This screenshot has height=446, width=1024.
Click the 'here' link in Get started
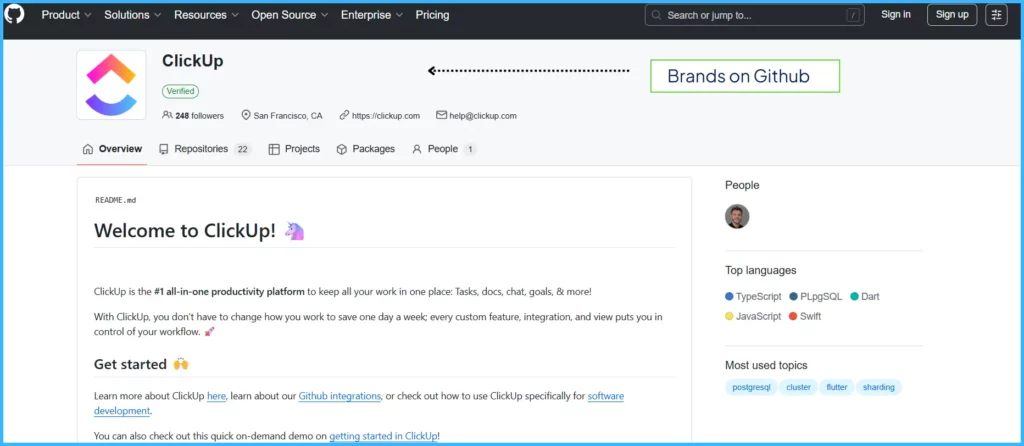pos(216,396)
